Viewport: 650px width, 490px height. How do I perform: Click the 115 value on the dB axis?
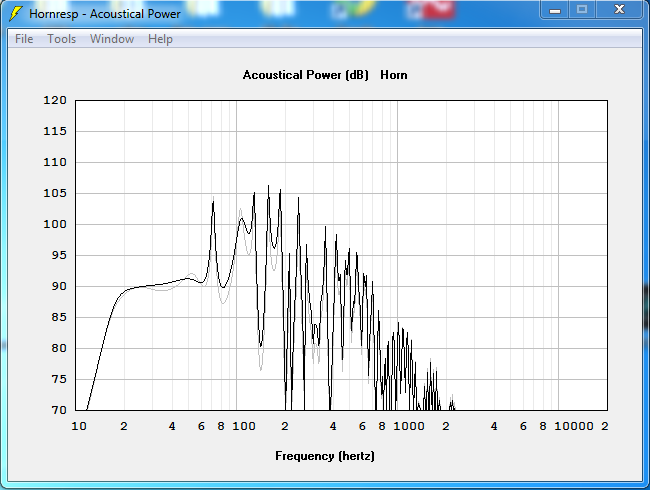click(55, 131)
